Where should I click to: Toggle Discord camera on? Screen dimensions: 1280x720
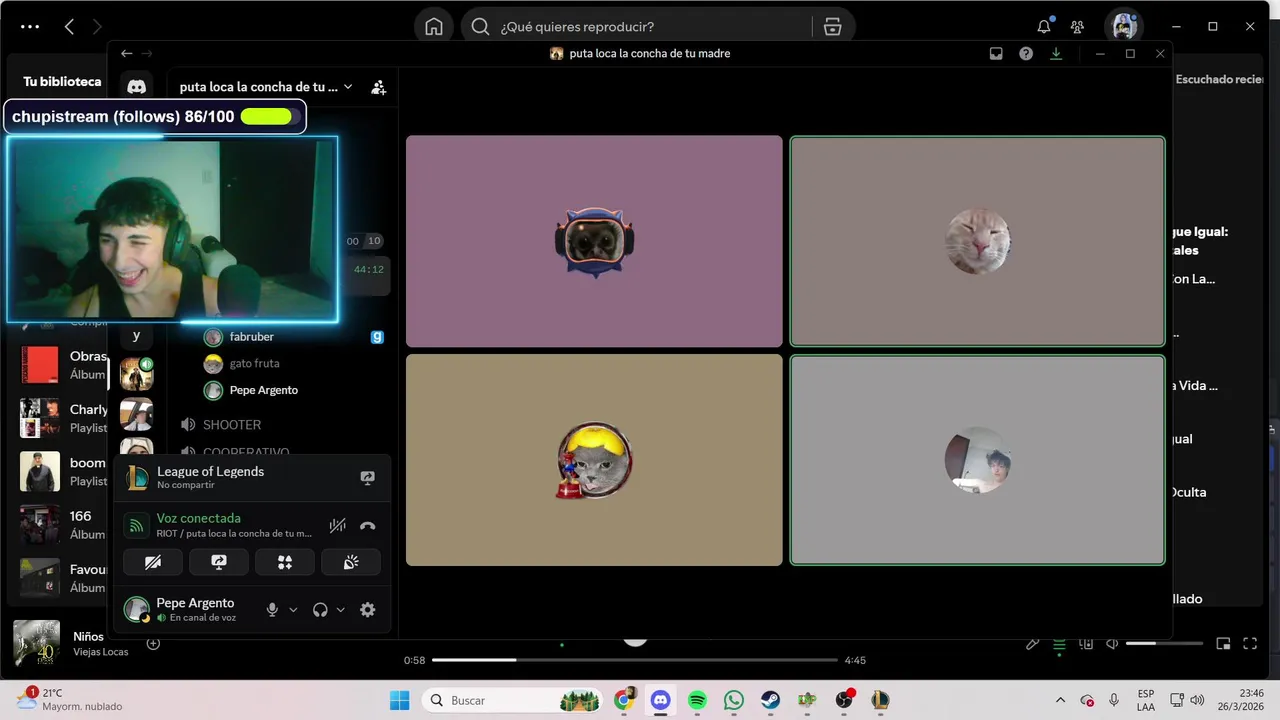tap(153, 562)
